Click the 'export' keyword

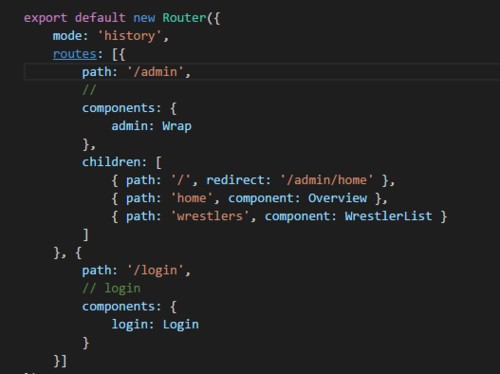tap(45, 18)
